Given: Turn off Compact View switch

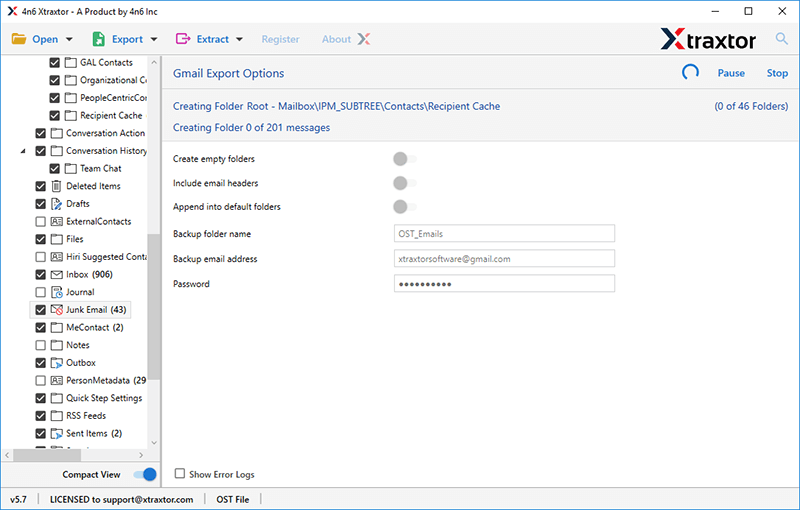Looking at the screenshot, I should coord(145,474).
